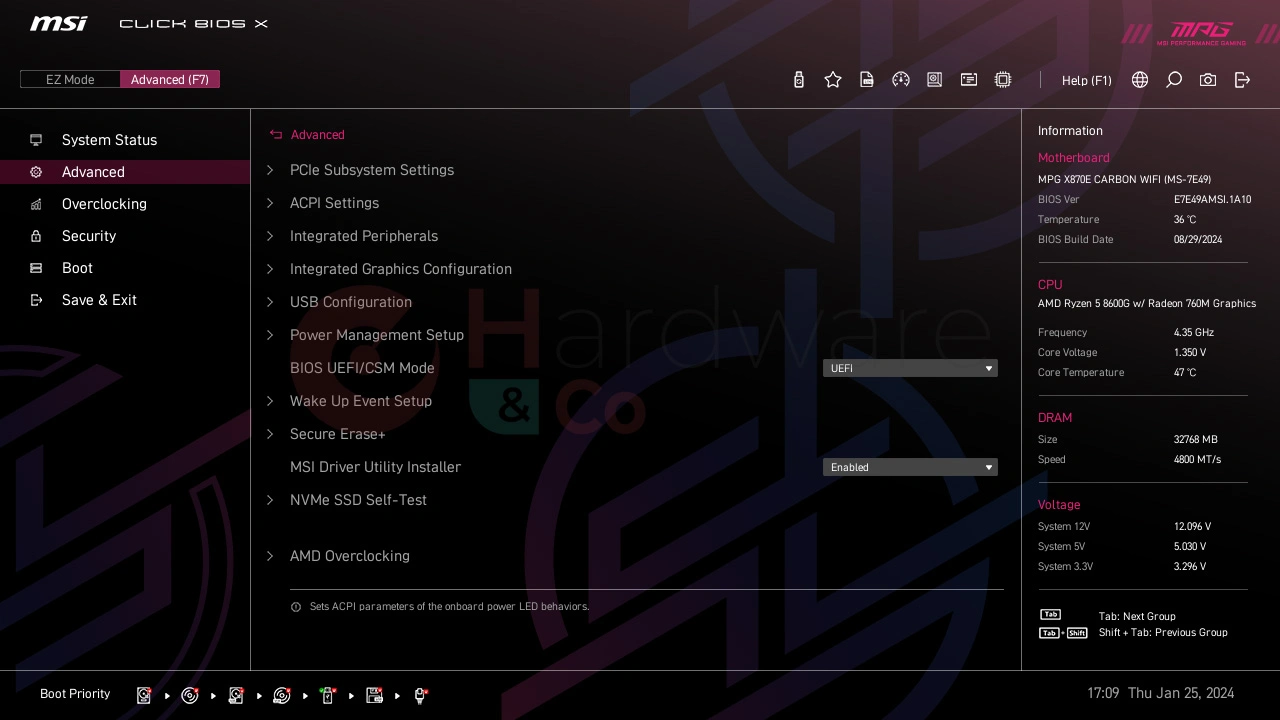Image resolution: width=1280 pixels, height=720 pixels.
Task: Click the BIOS UEFI/CSM Mode label
Action: [362, 368]
